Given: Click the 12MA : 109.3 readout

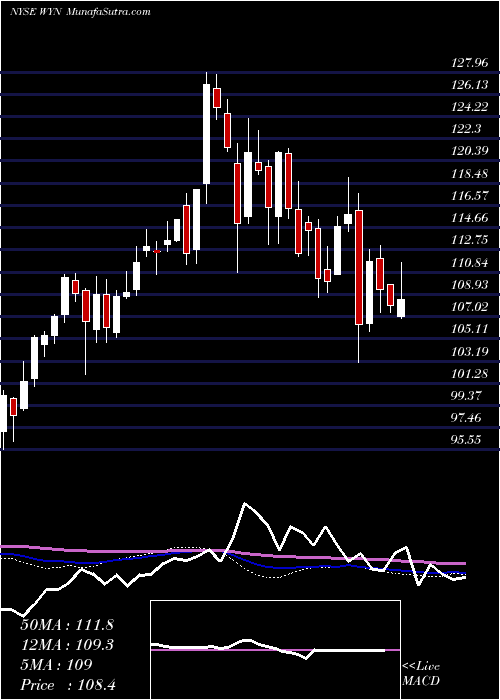Looking at the screenshot, I should (67, 645).
